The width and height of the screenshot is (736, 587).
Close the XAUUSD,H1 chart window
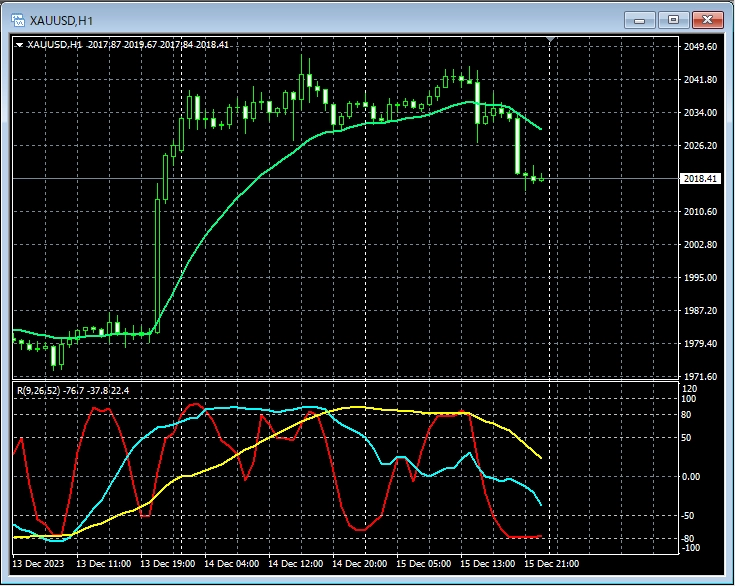point(708,19)
